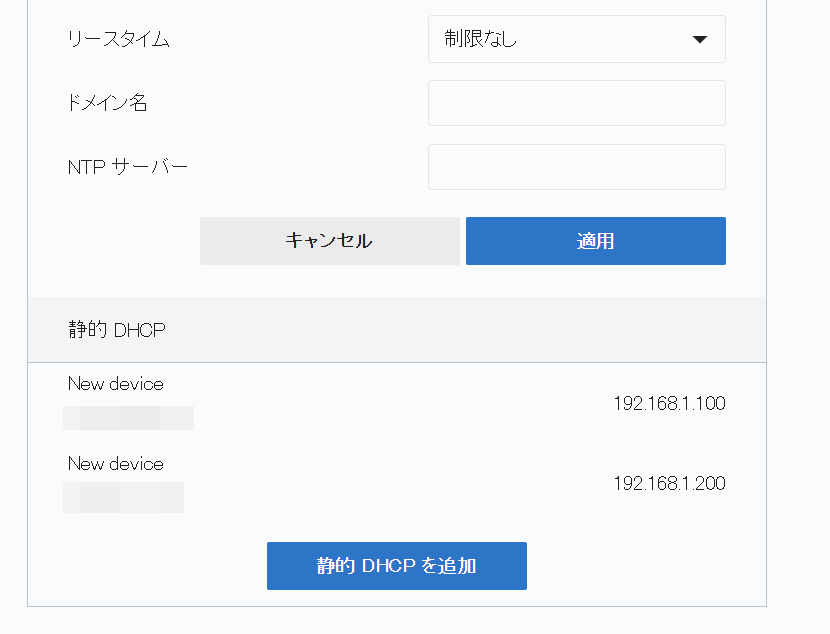830x634 pixels.
Task: Click the 192.168.1.200 address
Action: pos(669,484)
